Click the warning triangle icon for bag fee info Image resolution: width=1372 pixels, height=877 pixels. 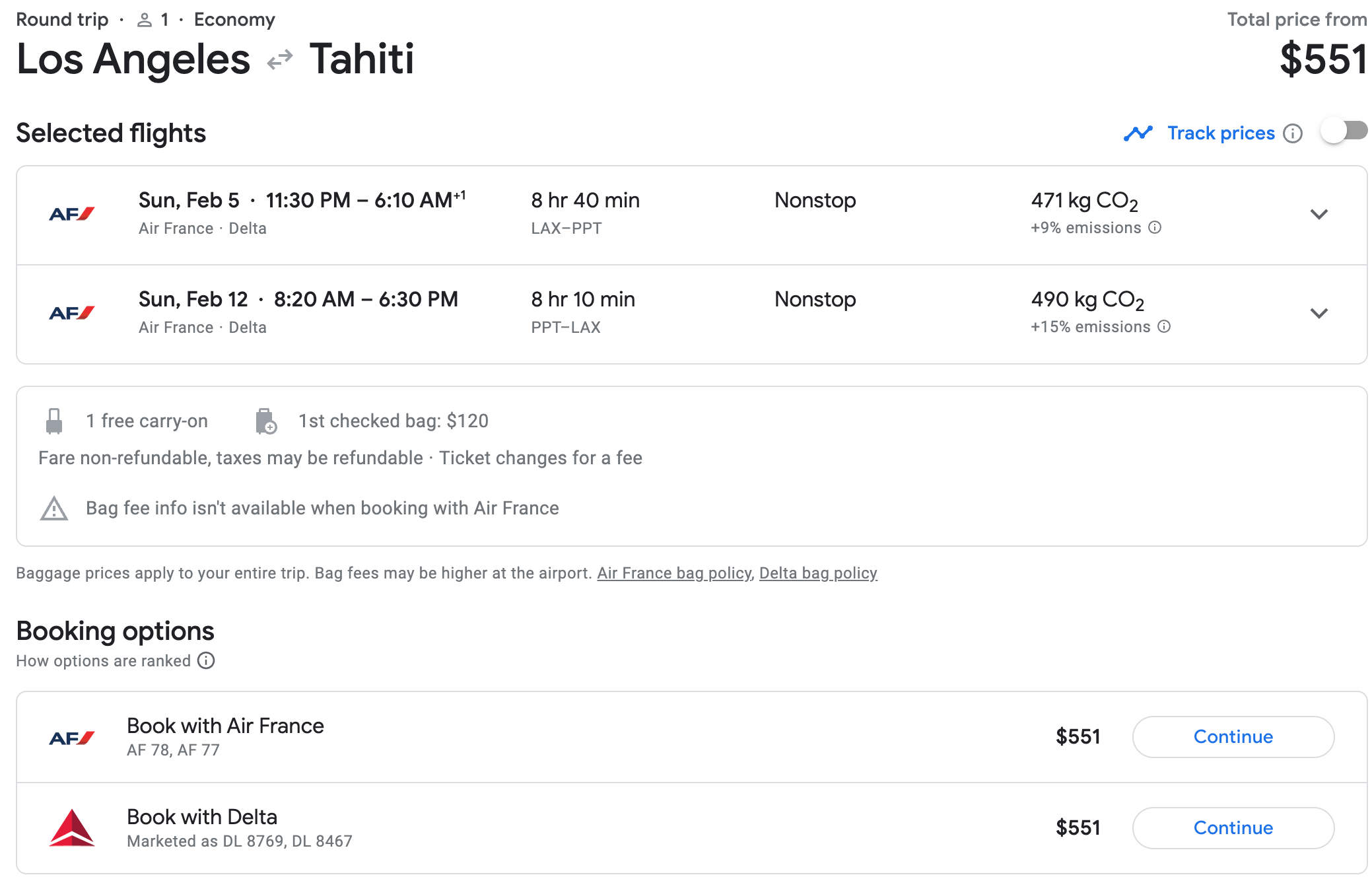pos(54,509)
